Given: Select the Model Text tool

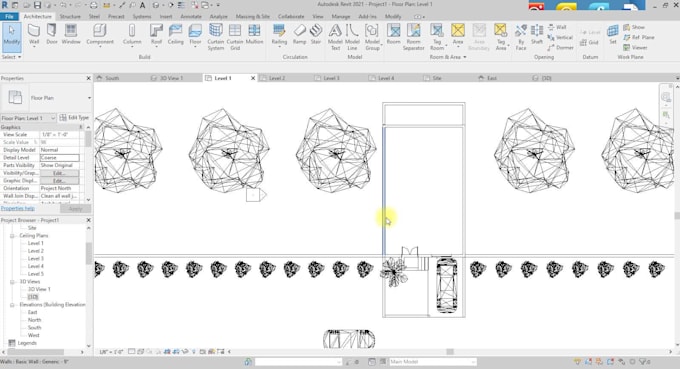Looking at the screenshot, I should 335,37.
